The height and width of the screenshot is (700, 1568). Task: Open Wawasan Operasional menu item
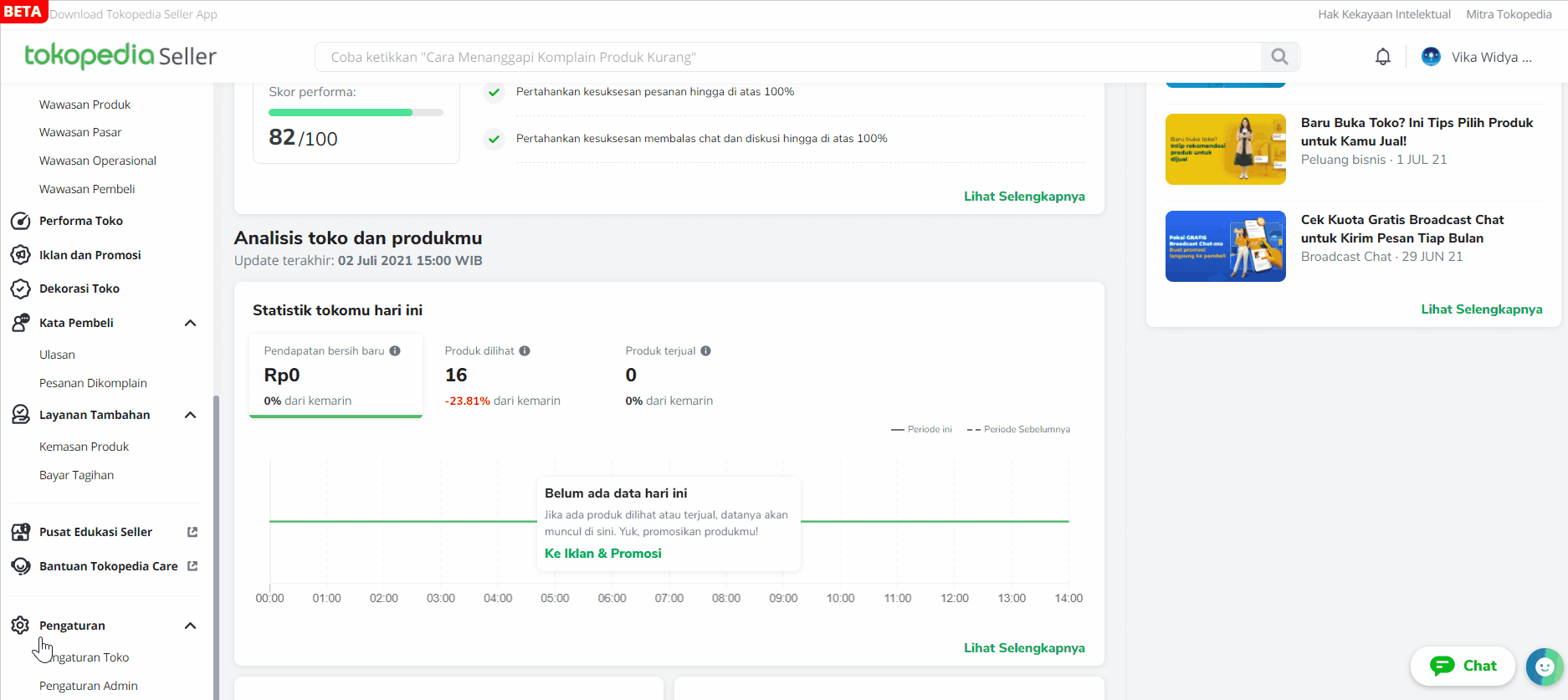click(98, 161)
